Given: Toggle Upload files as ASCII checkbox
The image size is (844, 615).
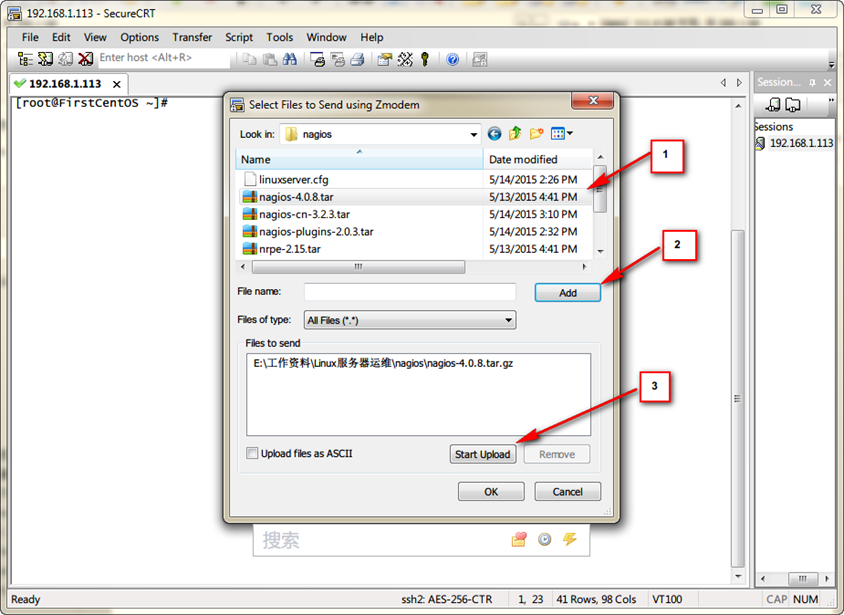Looking at the screenshot, I should [x=252, y=453].
